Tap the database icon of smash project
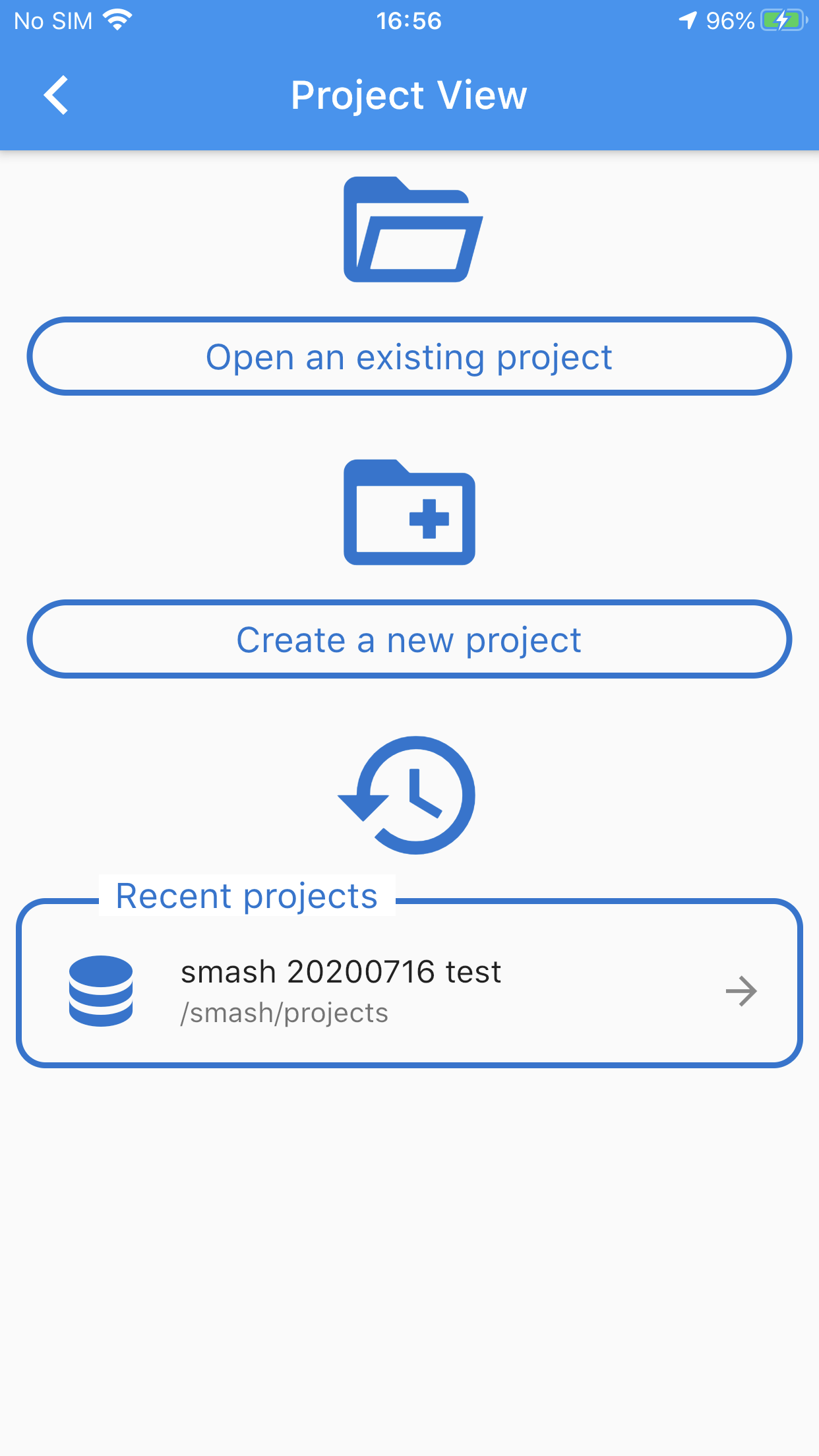The width and height of the screenshot is (819, 1456). click(x=101, y=990)
